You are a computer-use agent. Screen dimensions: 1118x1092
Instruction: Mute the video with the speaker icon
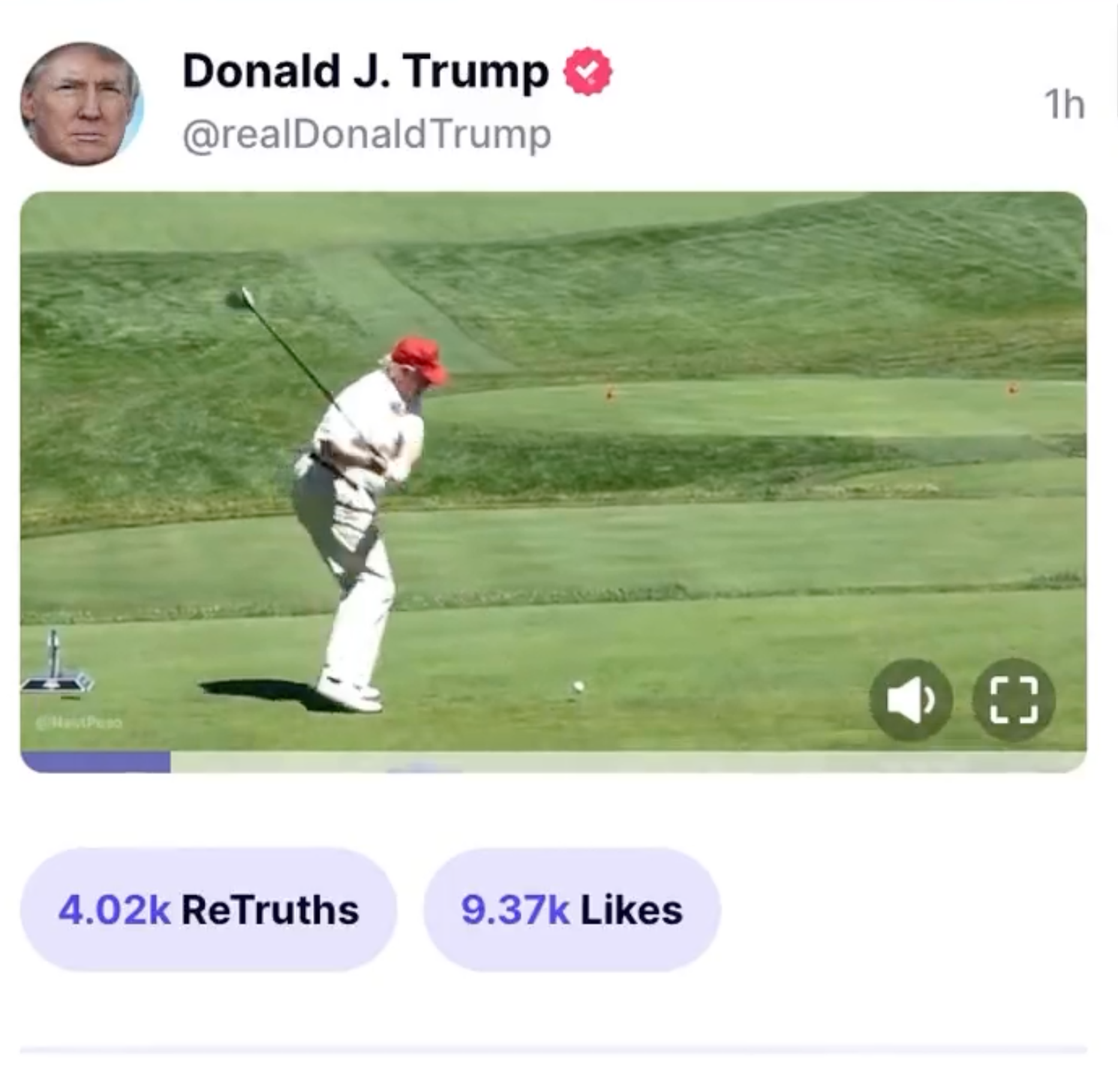(x=911, y=700)
